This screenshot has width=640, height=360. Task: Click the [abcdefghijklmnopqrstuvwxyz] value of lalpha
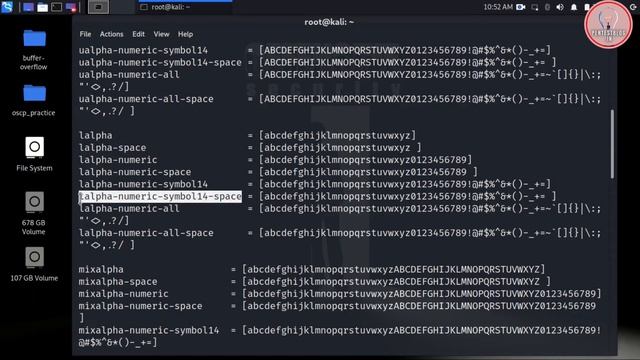338,136
